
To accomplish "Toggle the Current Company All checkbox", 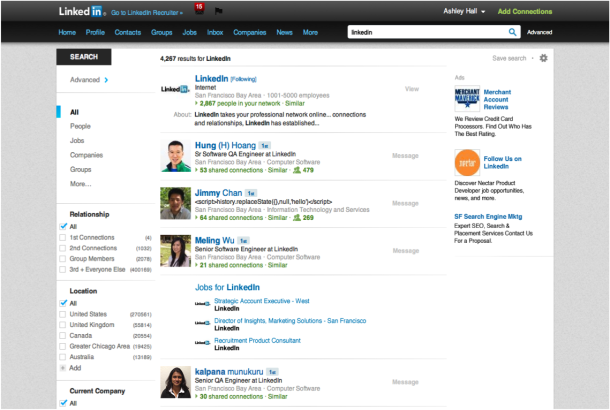I will pos(63,403).
